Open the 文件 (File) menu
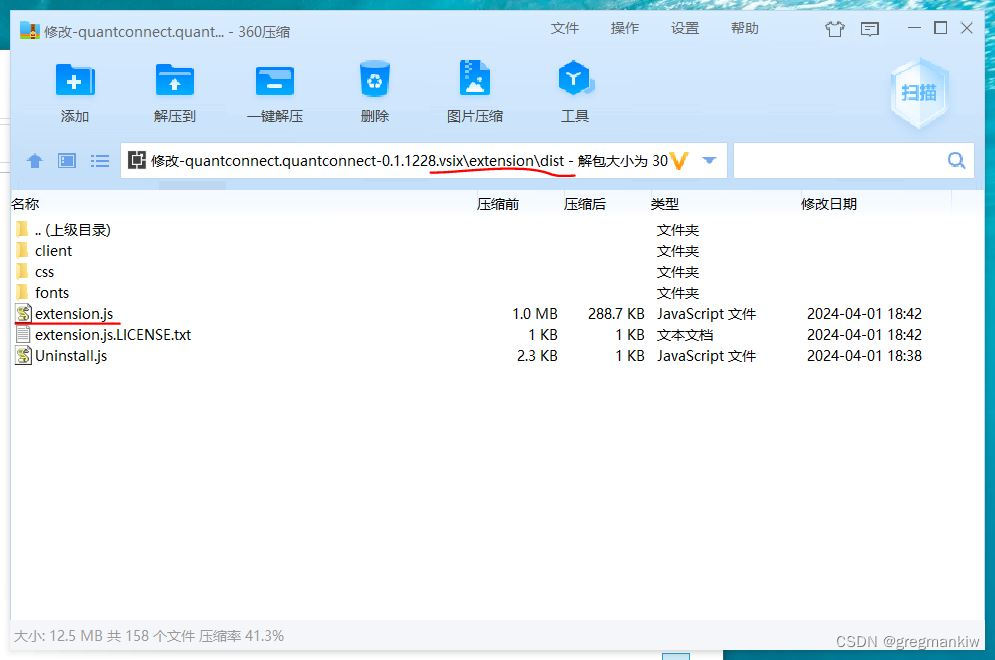The image size is (995, 660). coord(564,29)
